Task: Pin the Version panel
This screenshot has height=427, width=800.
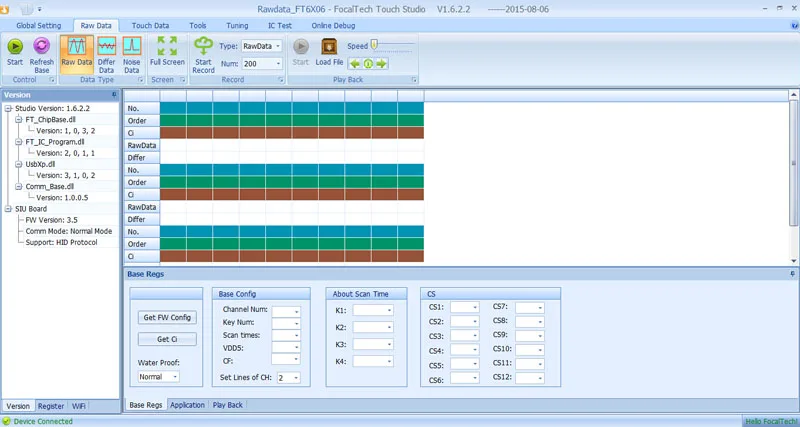Action: pyautogui.click(x=114, y=95)
